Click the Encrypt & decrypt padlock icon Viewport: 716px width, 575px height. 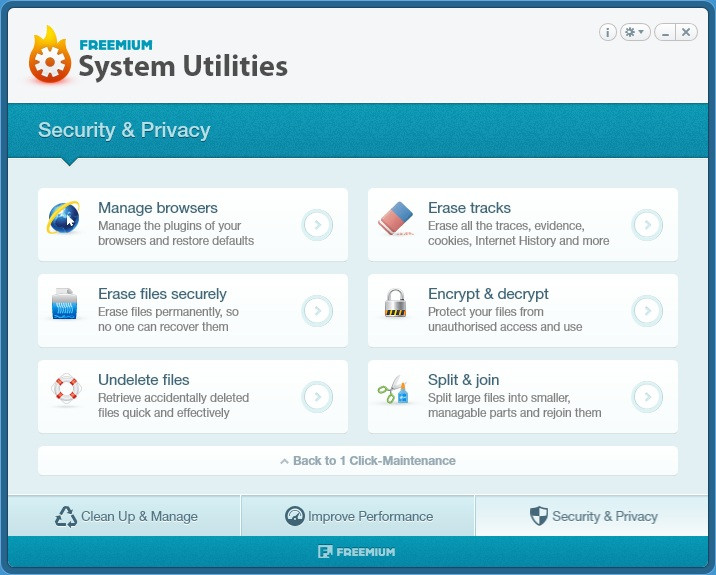pos(395,303)
